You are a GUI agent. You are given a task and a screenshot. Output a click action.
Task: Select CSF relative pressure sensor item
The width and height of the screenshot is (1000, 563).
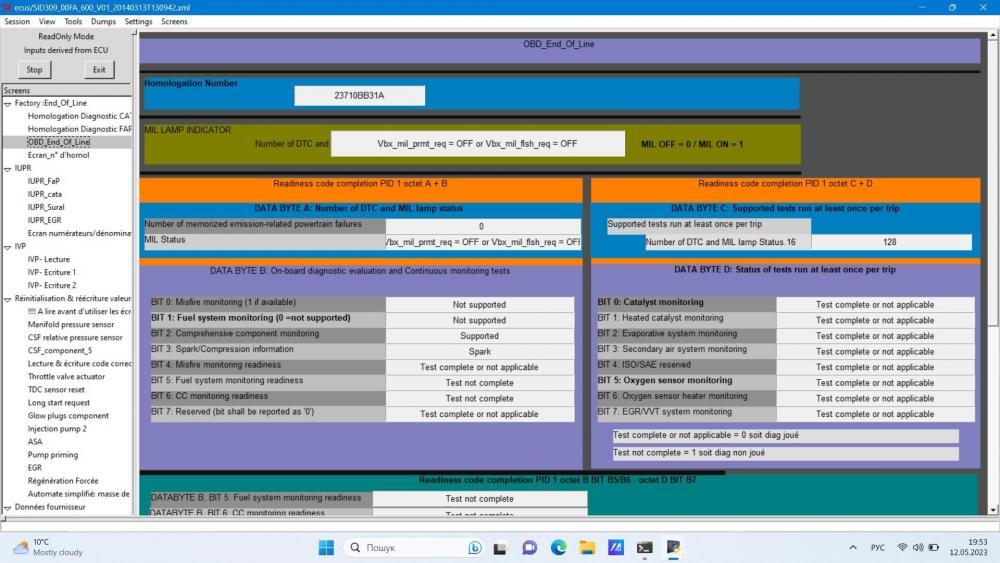(75, 337)
